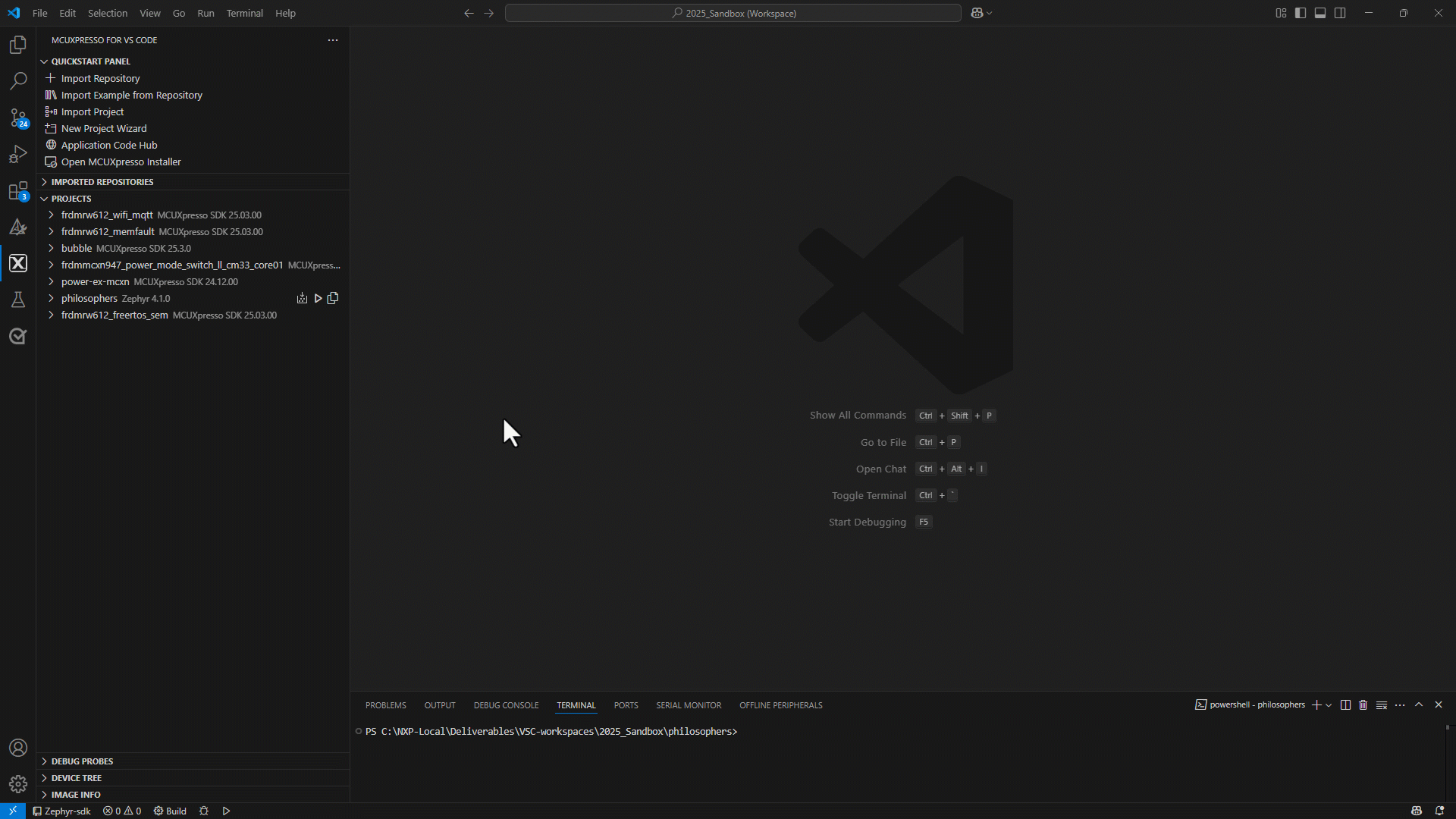Toggle secondary side bar layout button
1456x819 pixels.
pos(1340,13)
